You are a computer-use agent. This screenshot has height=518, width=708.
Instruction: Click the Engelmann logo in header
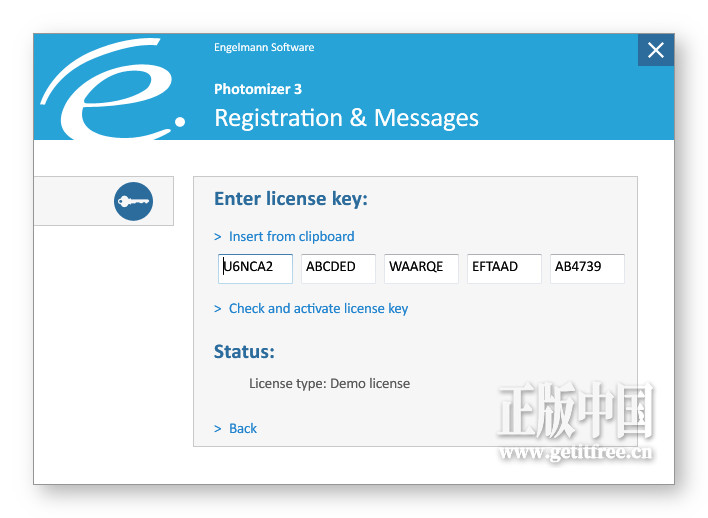pos(113,89)
